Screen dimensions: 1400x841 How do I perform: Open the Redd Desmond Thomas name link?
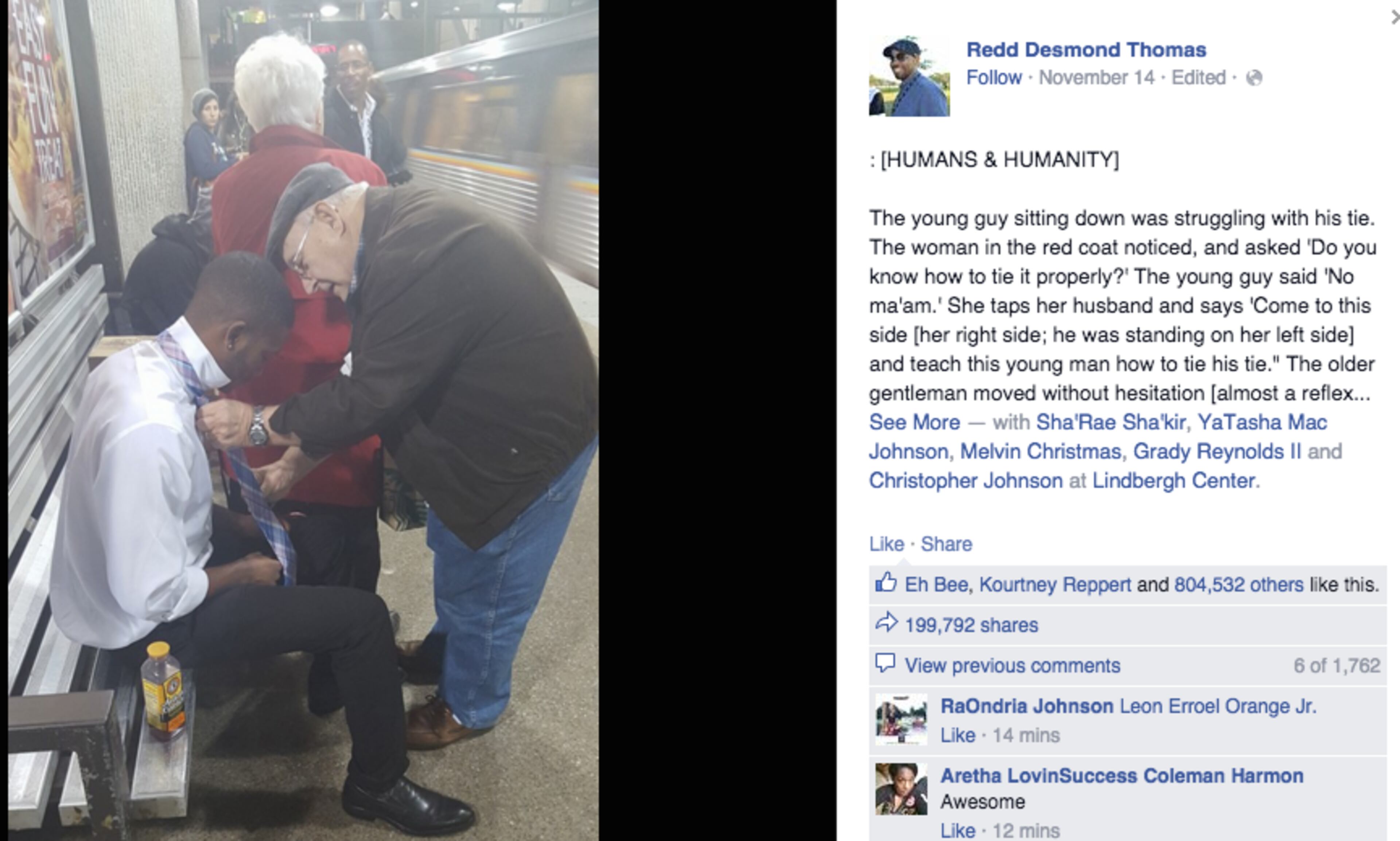coord(1086,50)
